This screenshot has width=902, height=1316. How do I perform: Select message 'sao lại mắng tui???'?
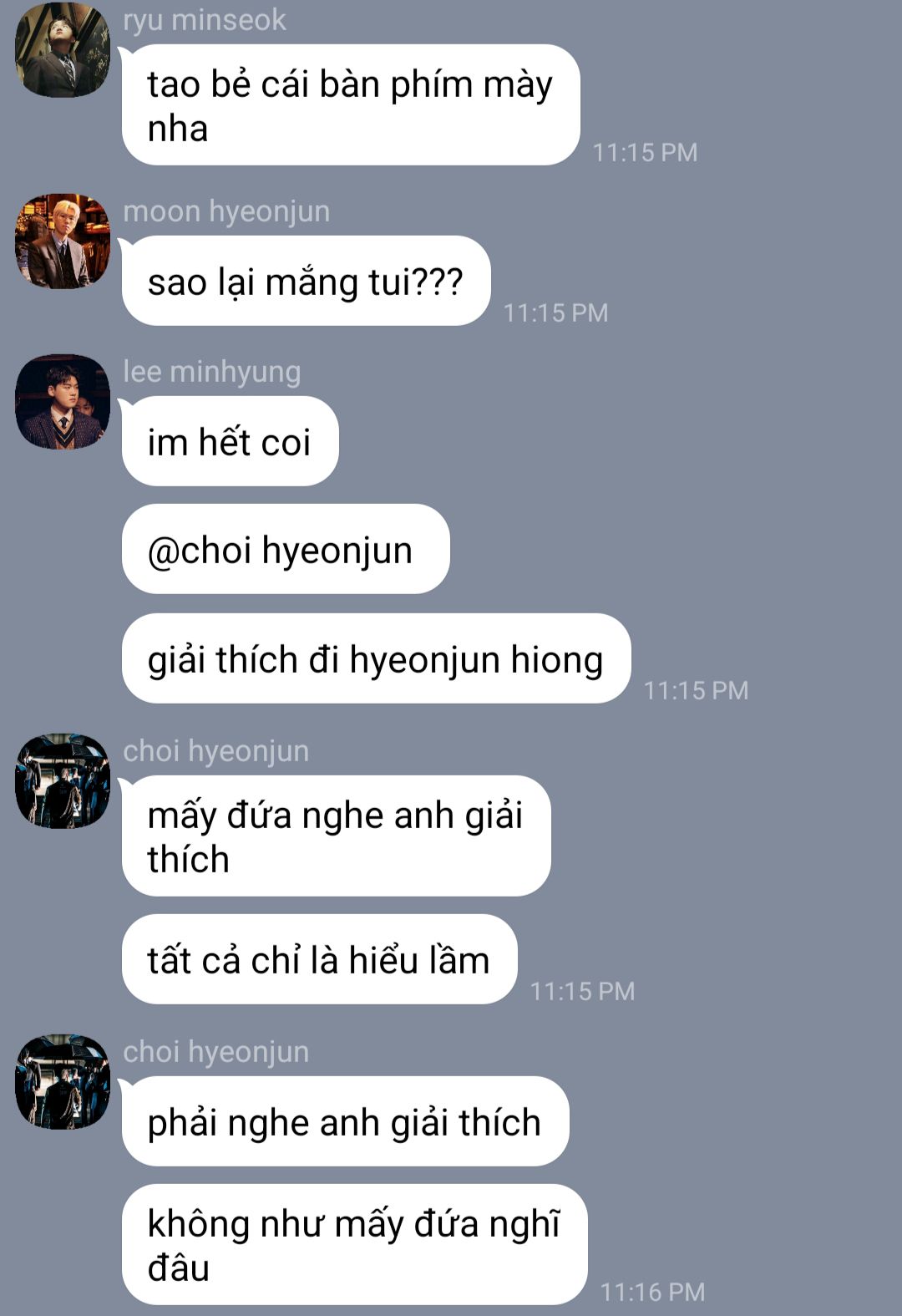point(306,281)
